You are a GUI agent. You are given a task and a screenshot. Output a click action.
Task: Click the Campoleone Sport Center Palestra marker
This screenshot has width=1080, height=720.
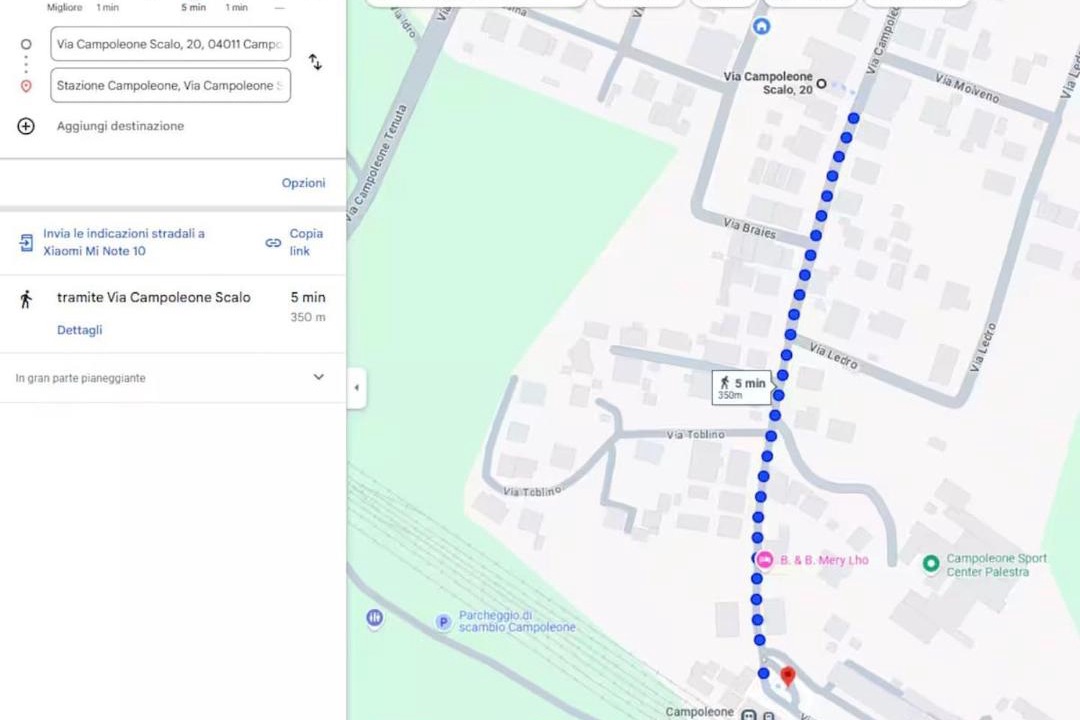(931, 564)
